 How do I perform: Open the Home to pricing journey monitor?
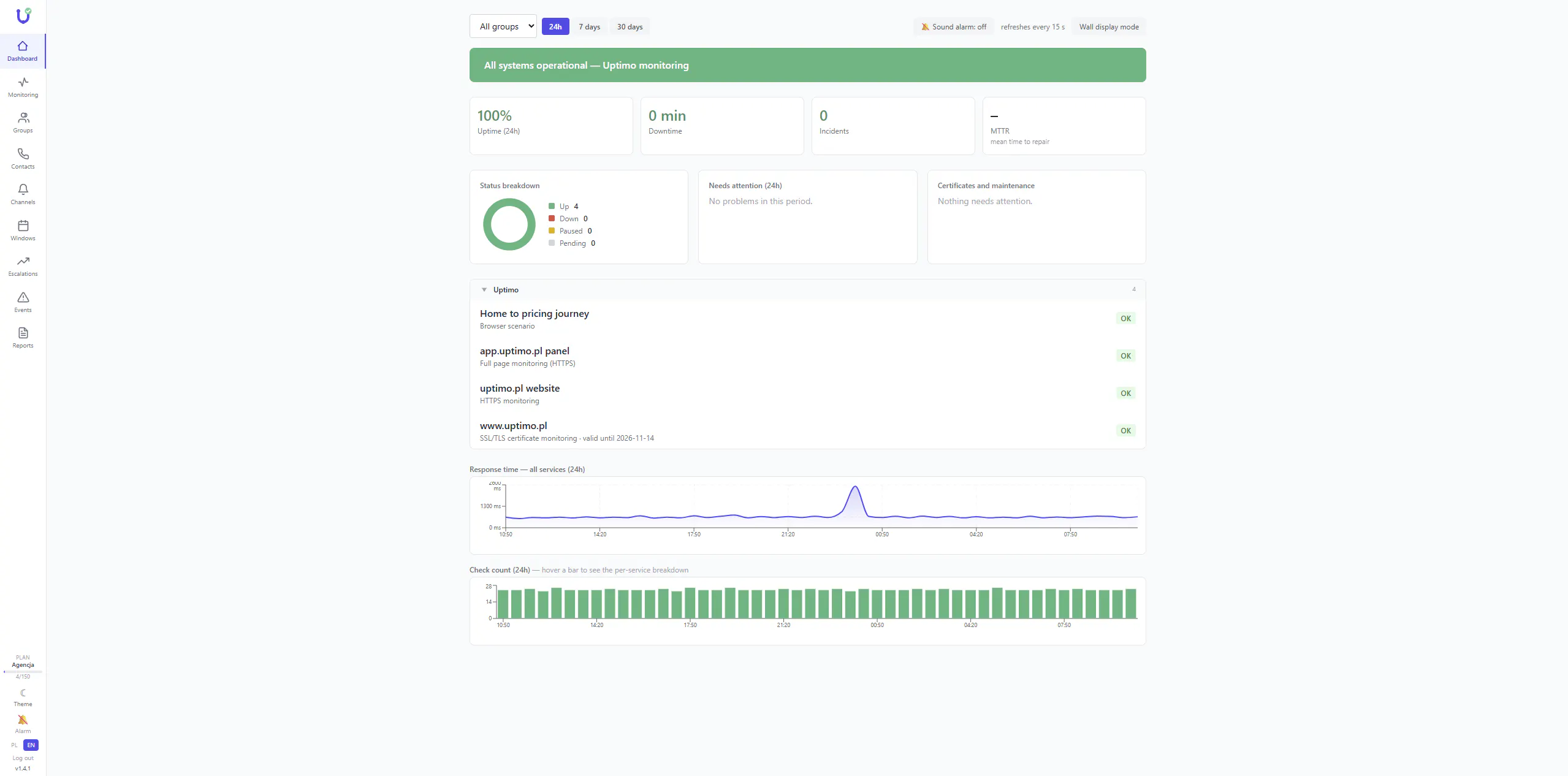point(807,319)
